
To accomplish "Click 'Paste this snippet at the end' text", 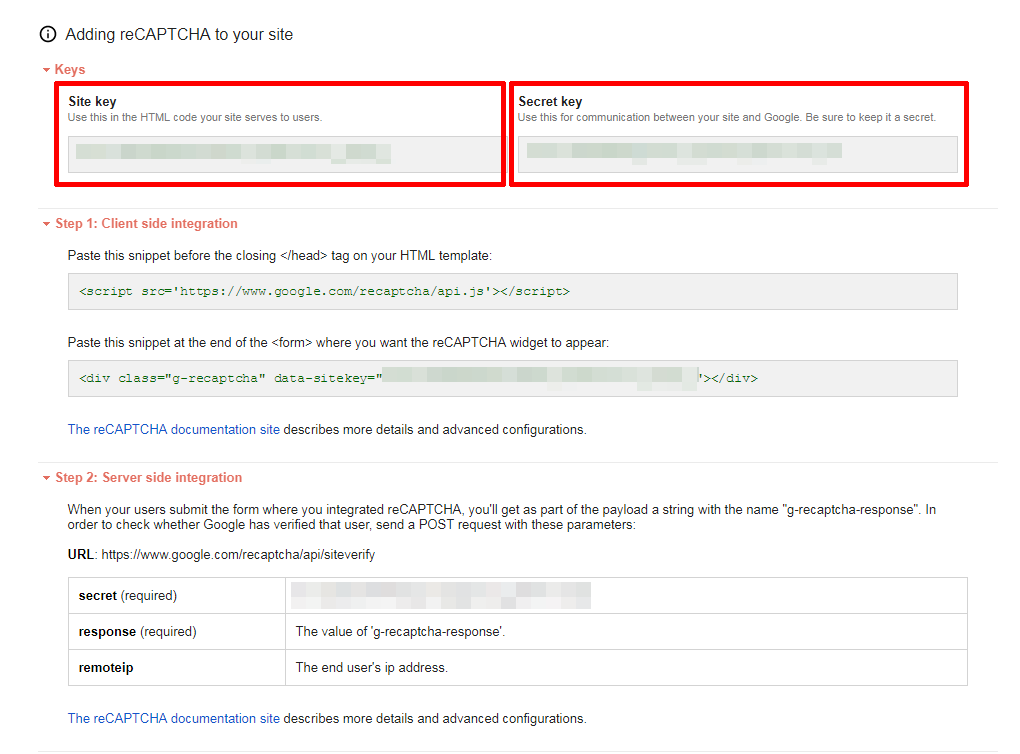I will click(x=338, y=343).
